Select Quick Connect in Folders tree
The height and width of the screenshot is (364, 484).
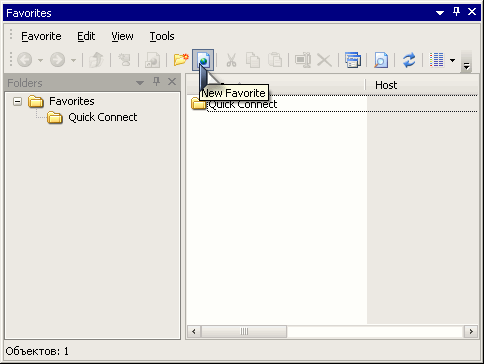pos(103,117)
